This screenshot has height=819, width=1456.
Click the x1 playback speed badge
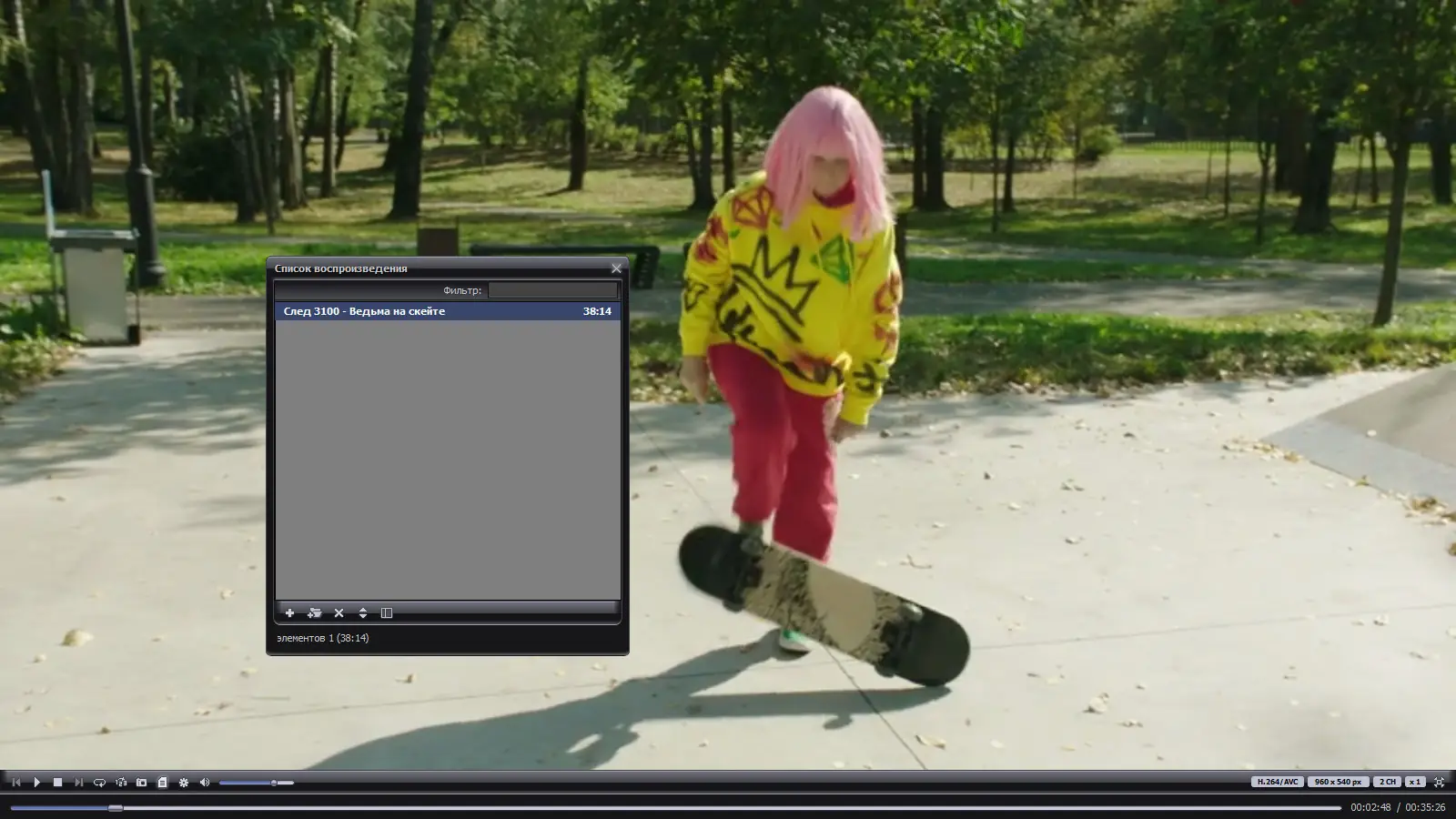coord(1415,782)
